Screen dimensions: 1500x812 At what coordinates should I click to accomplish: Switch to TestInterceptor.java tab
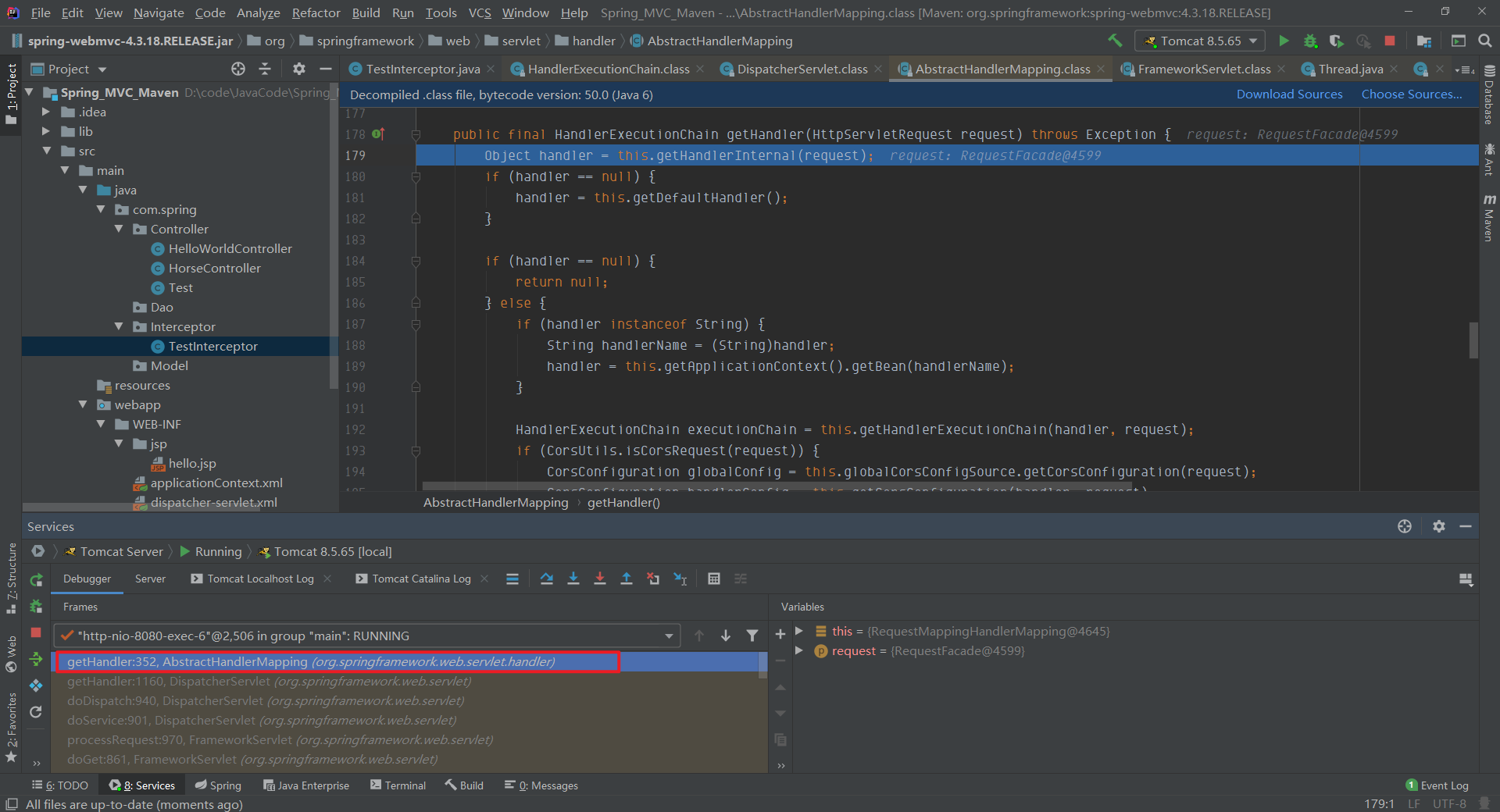(422, 69)
